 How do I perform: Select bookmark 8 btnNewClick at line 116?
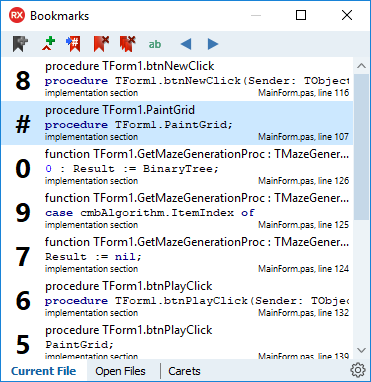(x=177, y=79)
